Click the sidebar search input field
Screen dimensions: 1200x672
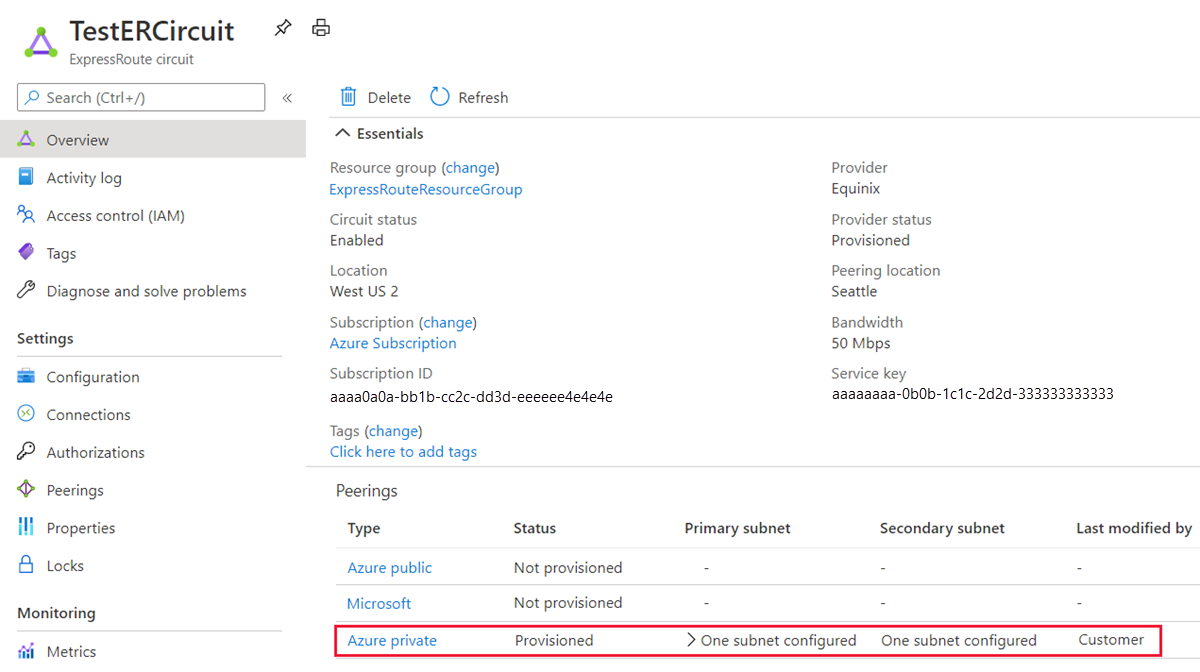coord(150,98)
